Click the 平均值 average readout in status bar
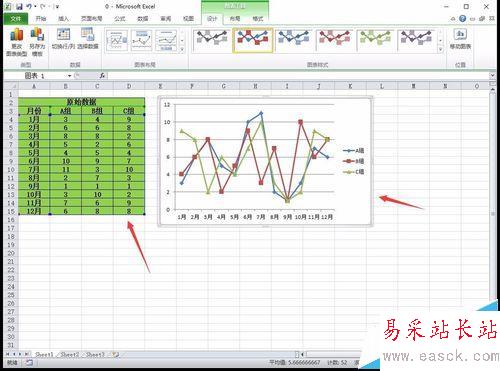 tap(295, 362)
